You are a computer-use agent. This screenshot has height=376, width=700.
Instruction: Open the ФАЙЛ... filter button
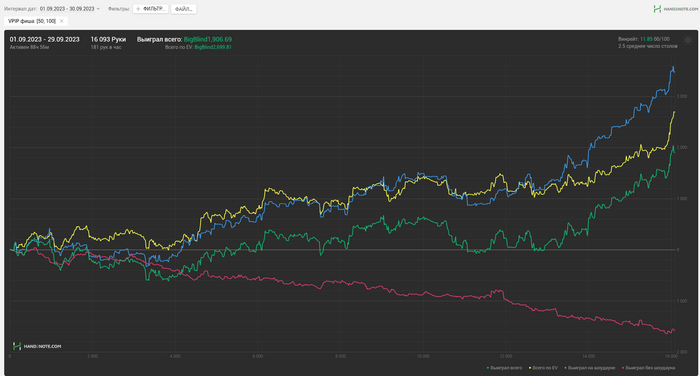(x=183, y=9)
